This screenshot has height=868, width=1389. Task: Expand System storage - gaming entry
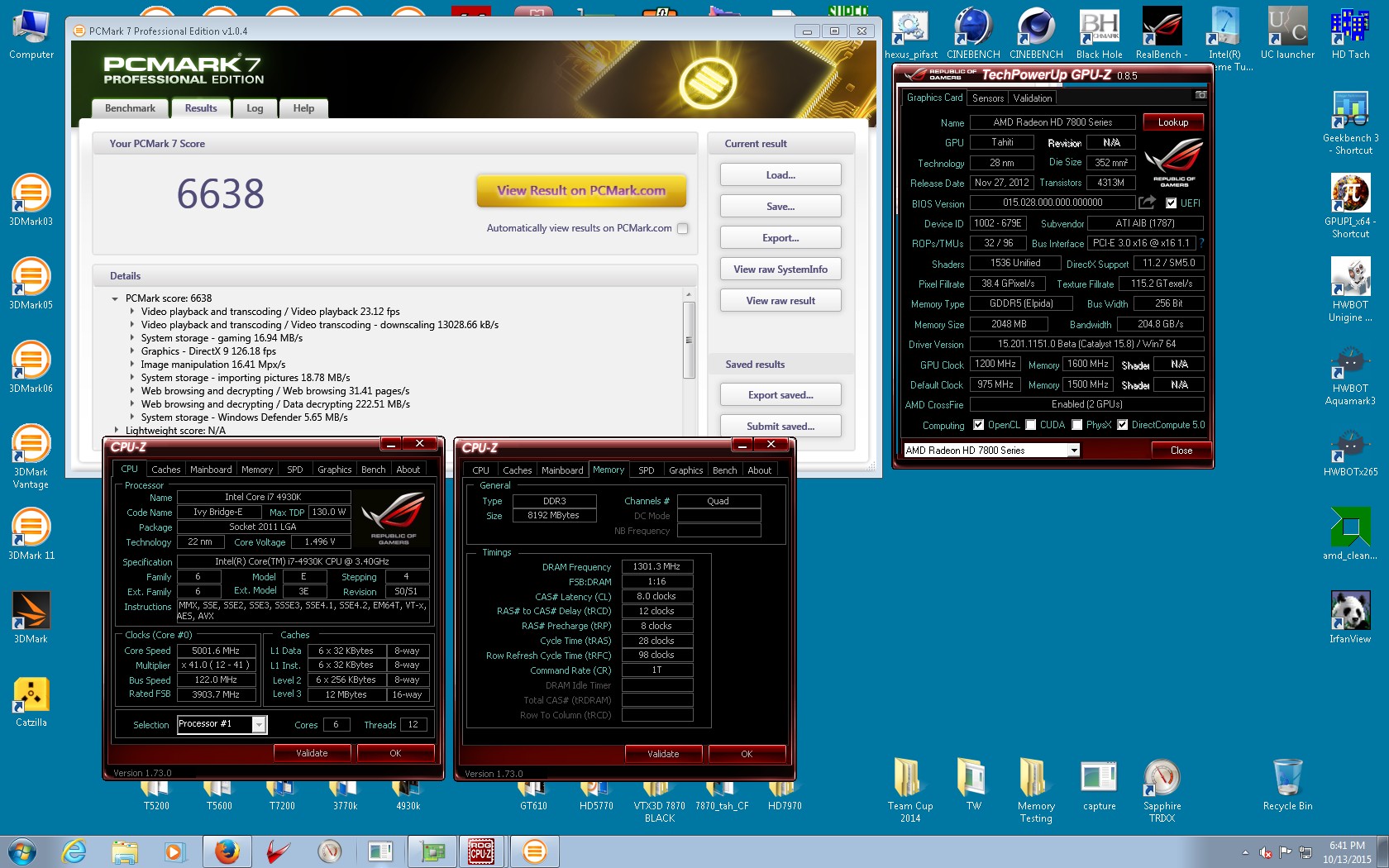pyautogui.click(x=132, y=338)
